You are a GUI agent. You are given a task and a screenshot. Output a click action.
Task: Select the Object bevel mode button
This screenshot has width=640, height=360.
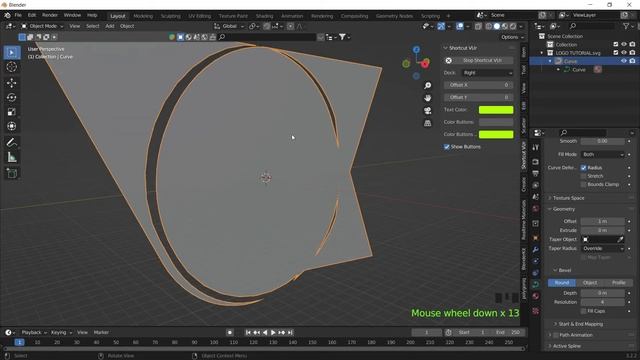tap(590, 282)
